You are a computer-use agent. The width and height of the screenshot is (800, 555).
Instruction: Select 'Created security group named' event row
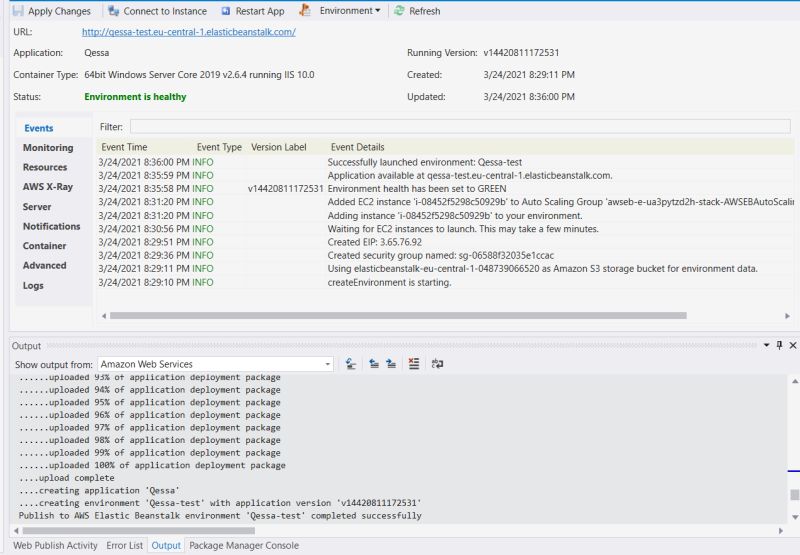[444, 255]
